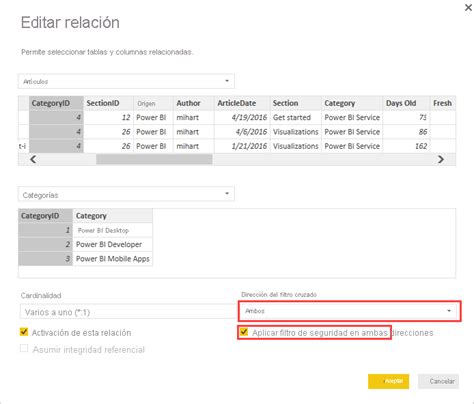Open the Dirección del filtro cruzado dropdown

[350, 311]
